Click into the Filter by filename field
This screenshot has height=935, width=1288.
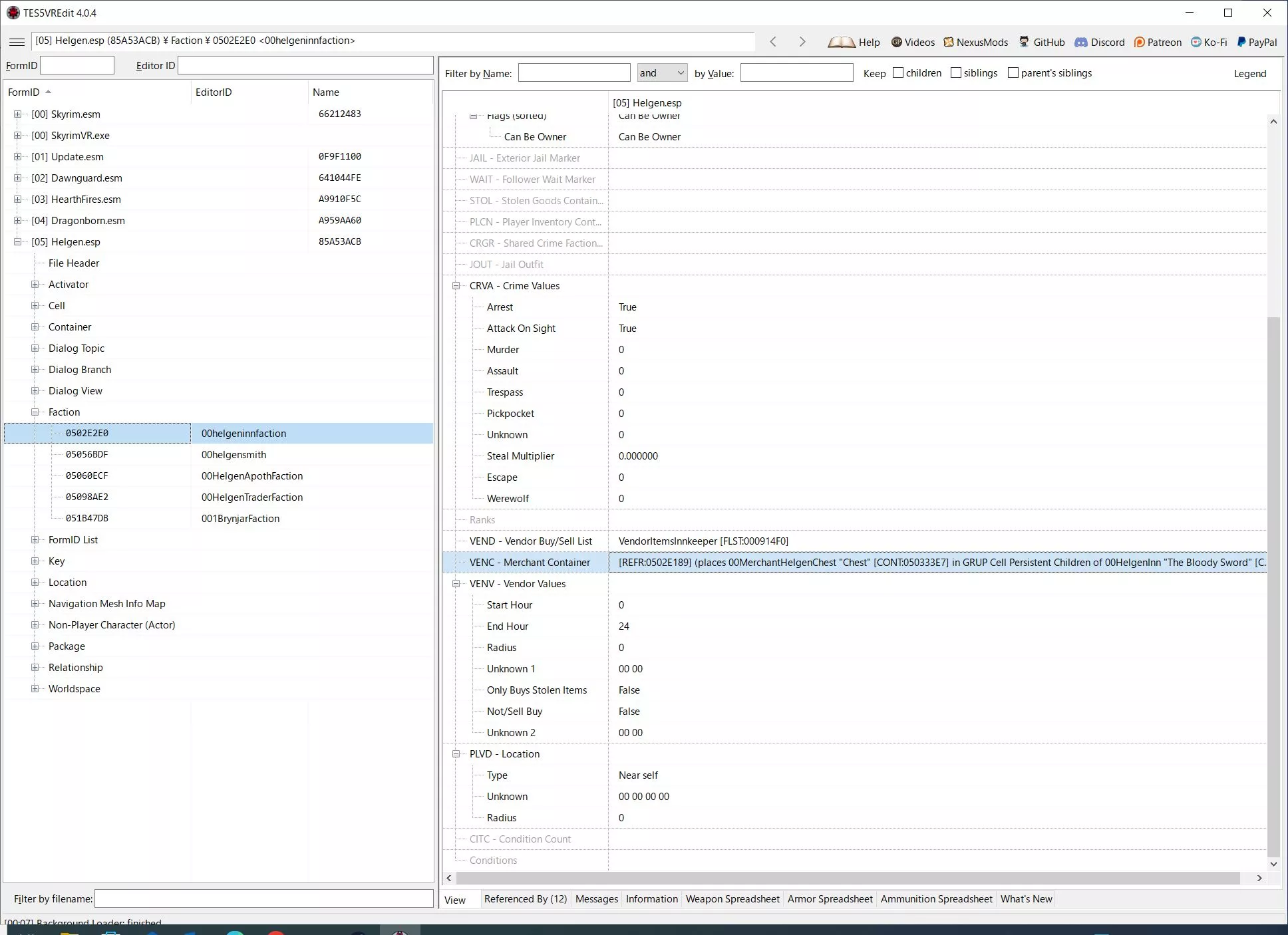pyautogui.click(x=264, y=898)
